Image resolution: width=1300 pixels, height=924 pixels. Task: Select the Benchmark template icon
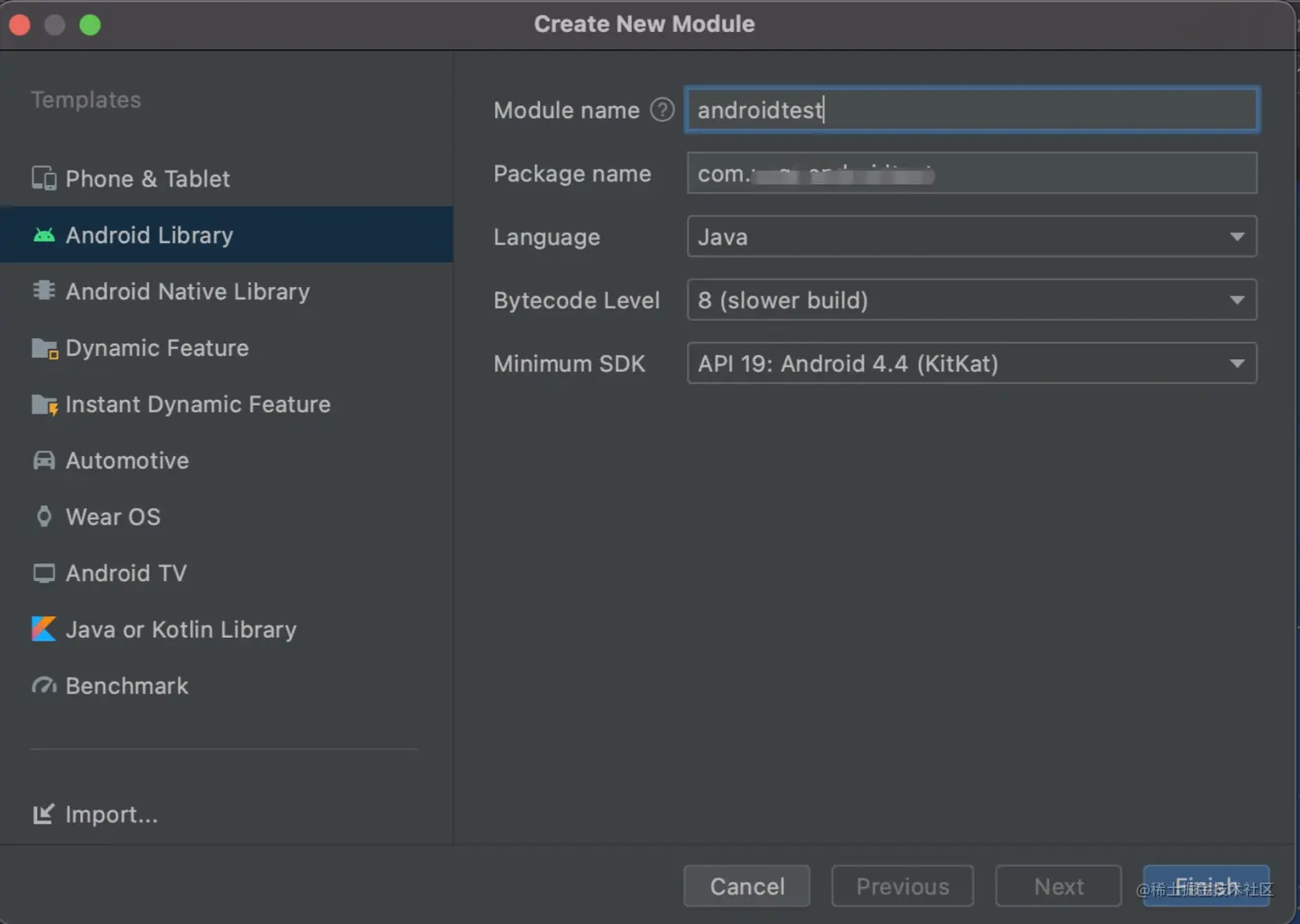[44, 685]
